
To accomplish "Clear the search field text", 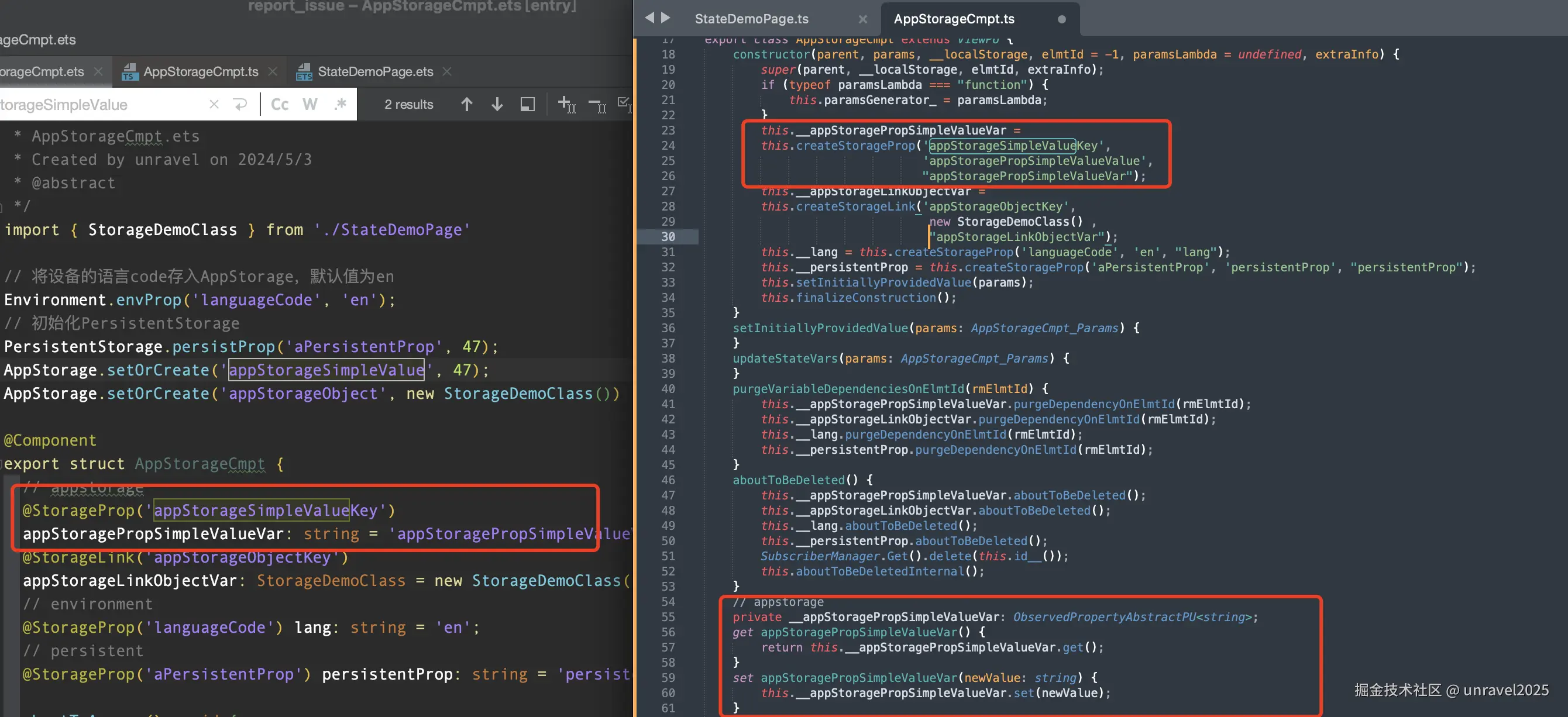I will pos(214,104).
